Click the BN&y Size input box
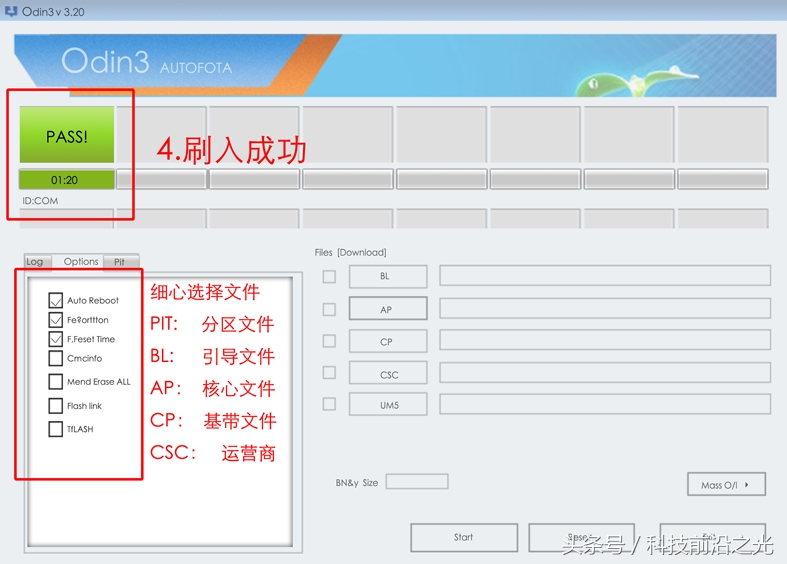This screenshot has width=787, height=564. click(417, 482)
